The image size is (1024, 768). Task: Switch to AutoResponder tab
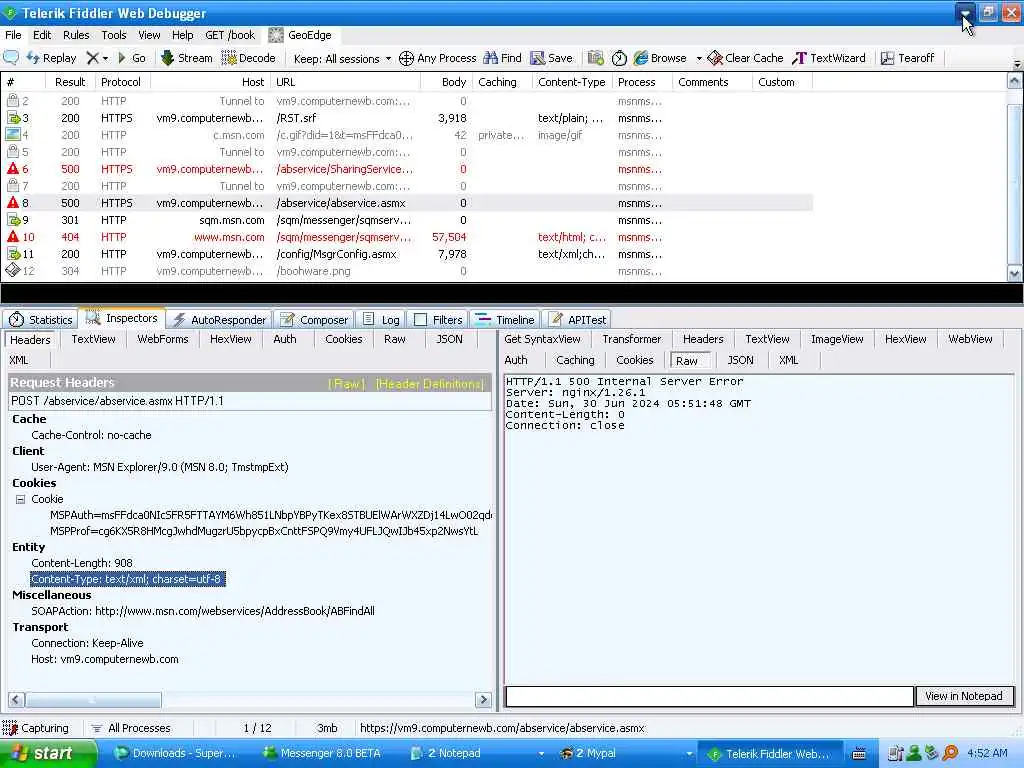219,320
